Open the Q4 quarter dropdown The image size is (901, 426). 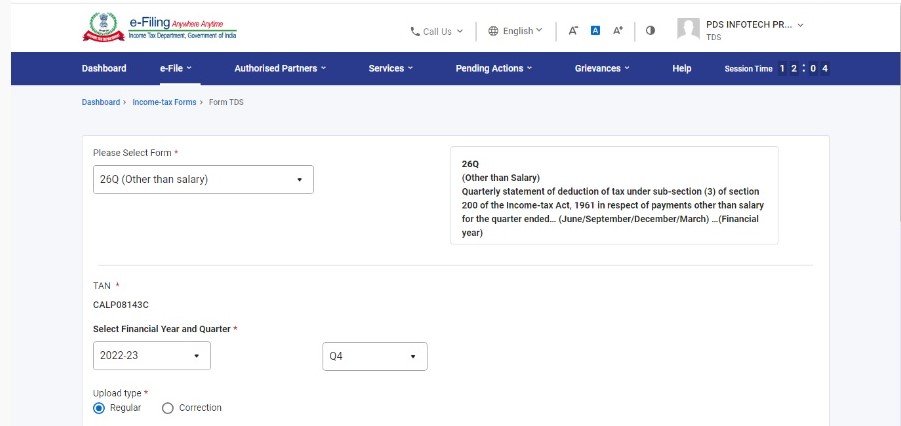(x=374, y=356)
